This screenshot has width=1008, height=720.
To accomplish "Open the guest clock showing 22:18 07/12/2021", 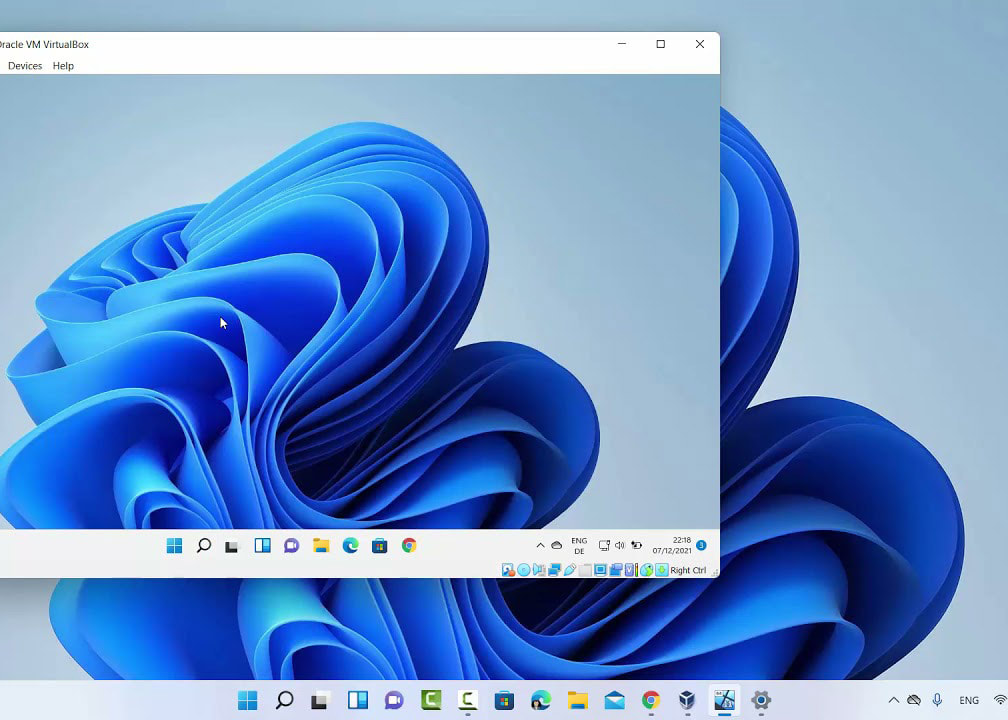I will [672, 545].
